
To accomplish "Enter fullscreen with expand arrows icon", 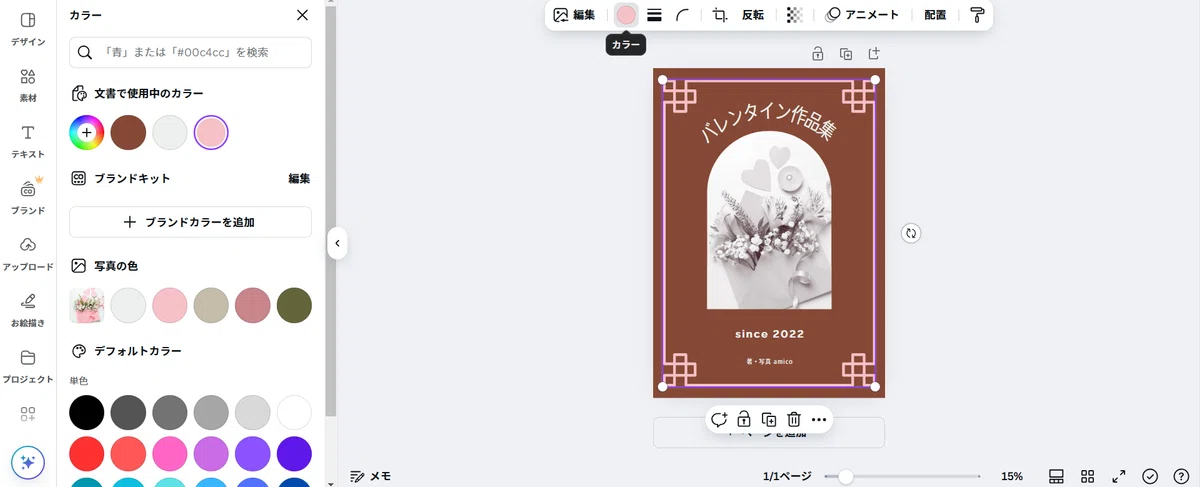I will tap(1119, 476).
